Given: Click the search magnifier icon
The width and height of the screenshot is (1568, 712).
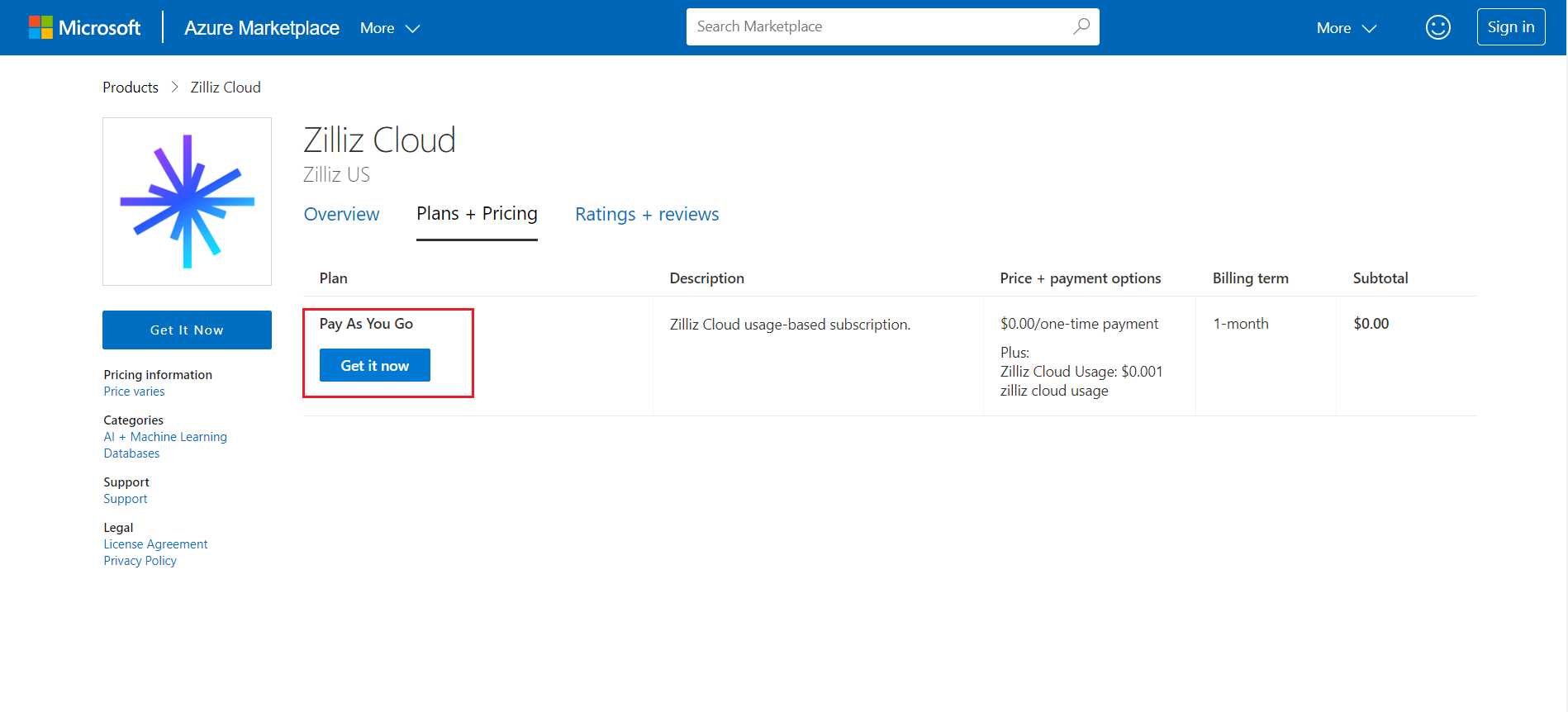Looking at the screenshot, I should point(1081,26).
